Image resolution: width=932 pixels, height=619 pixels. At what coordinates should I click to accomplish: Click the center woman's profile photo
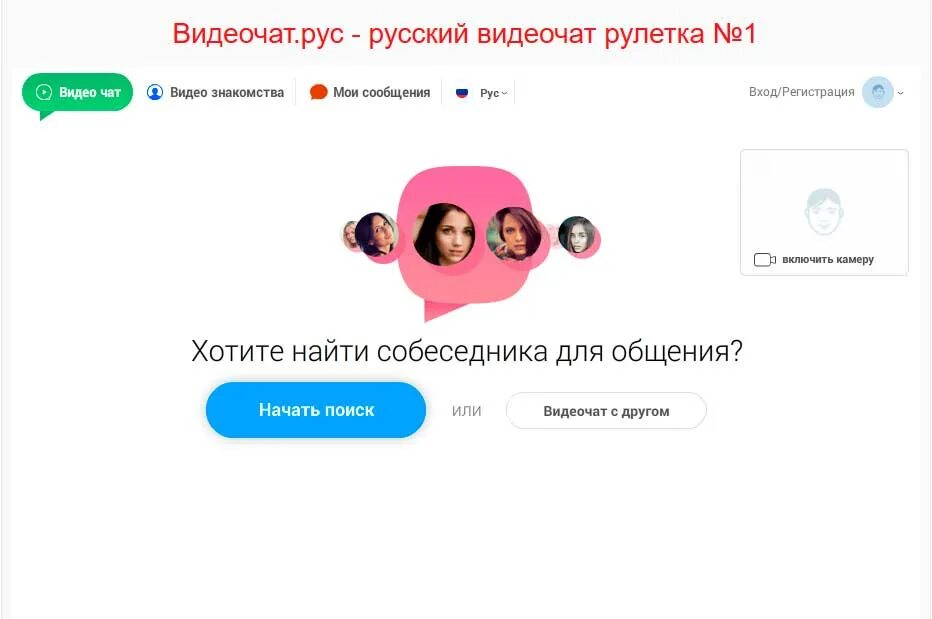pos(444,234)
